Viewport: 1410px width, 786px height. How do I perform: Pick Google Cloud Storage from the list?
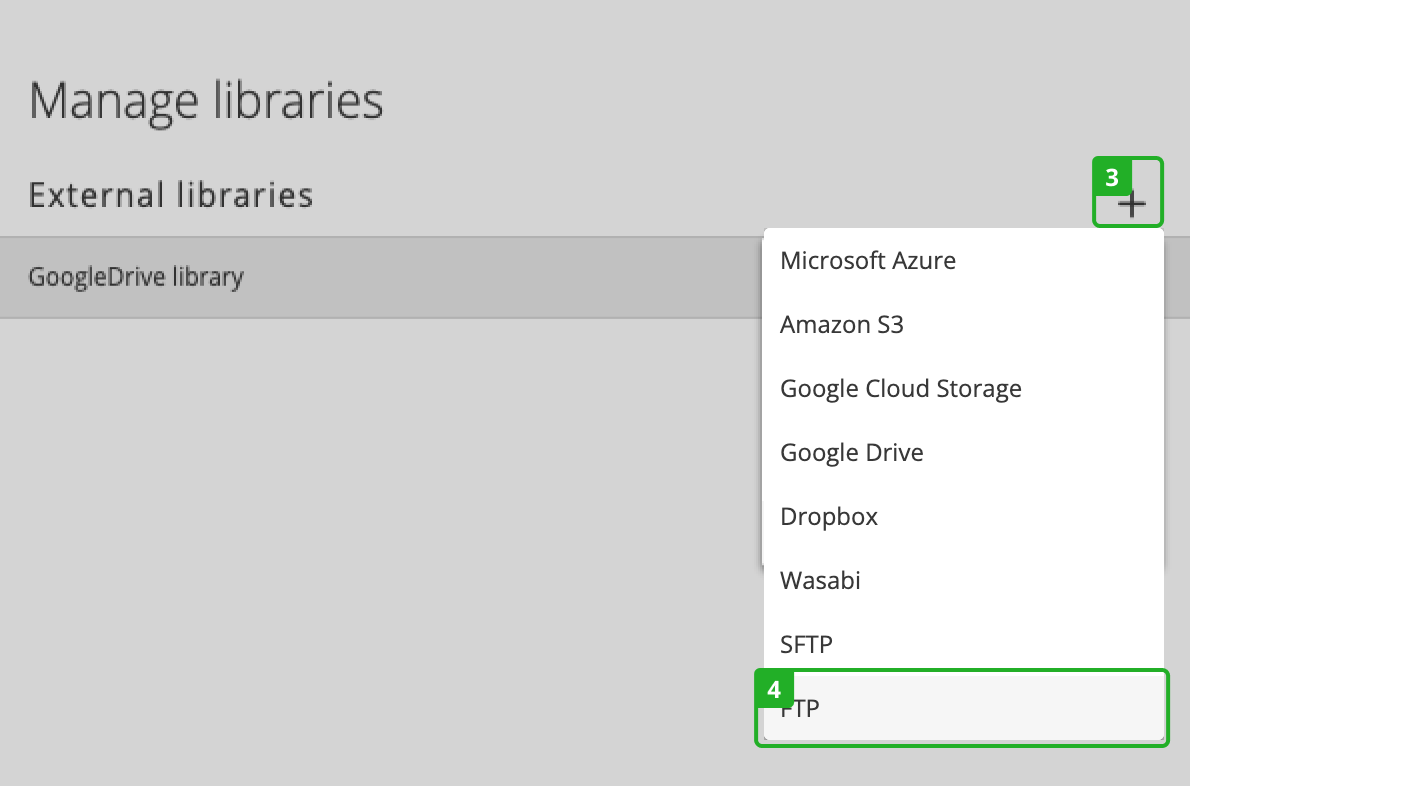900,388
